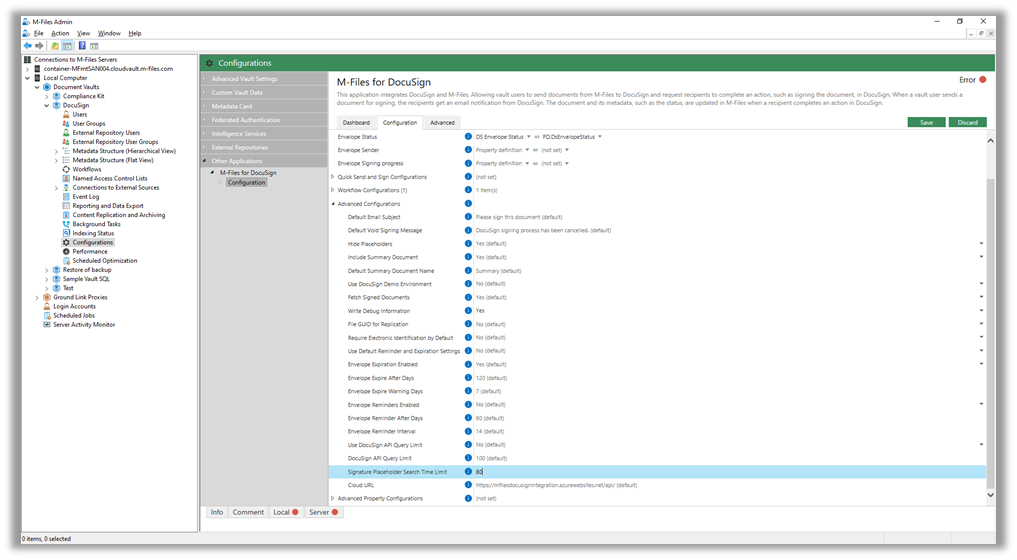This screenshot has height=560, width=1017.
Task: Open the External Repositories section
Action: pos(264,147)
